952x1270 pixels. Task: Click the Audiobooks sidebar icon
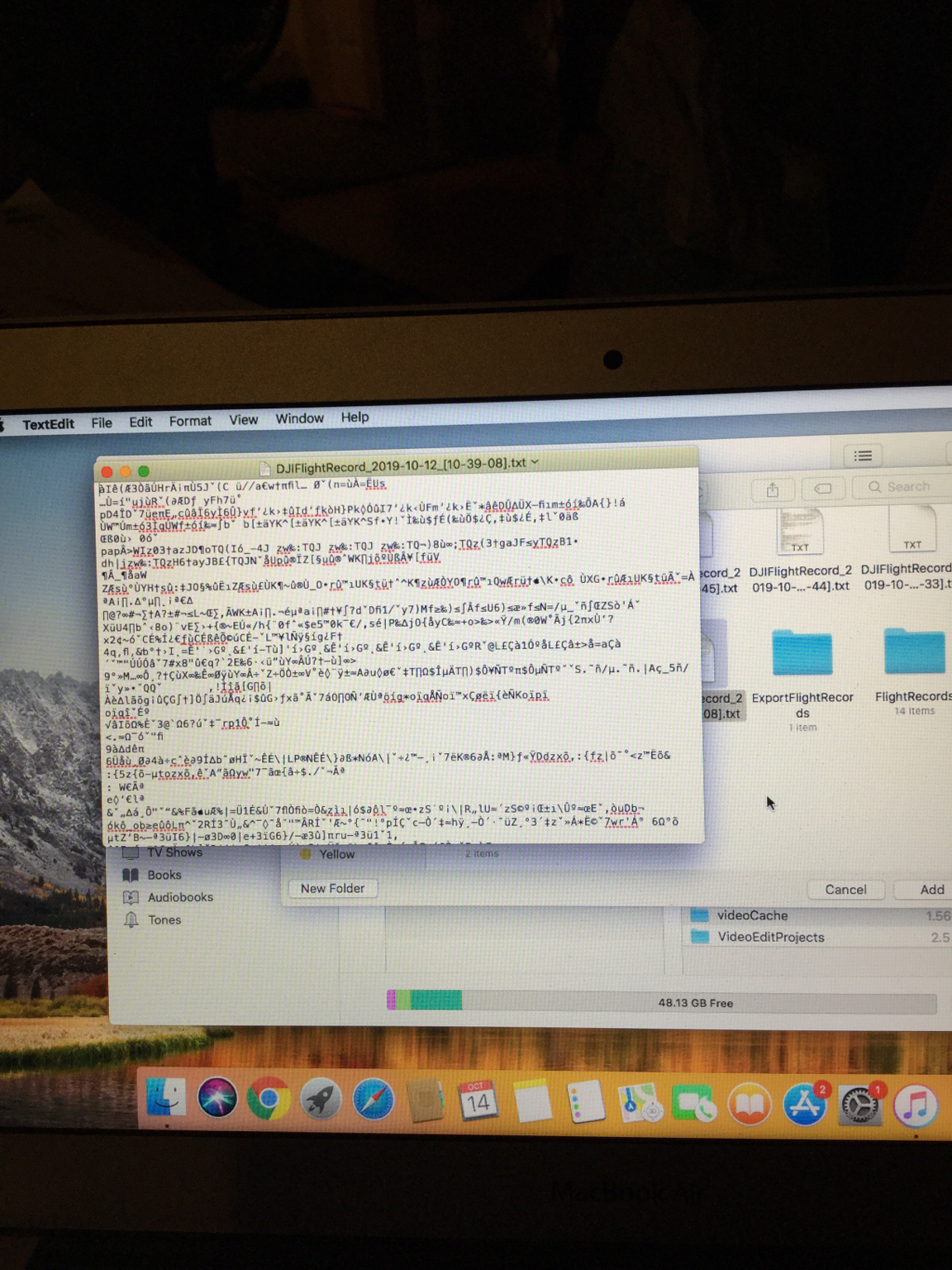[131, 897]
